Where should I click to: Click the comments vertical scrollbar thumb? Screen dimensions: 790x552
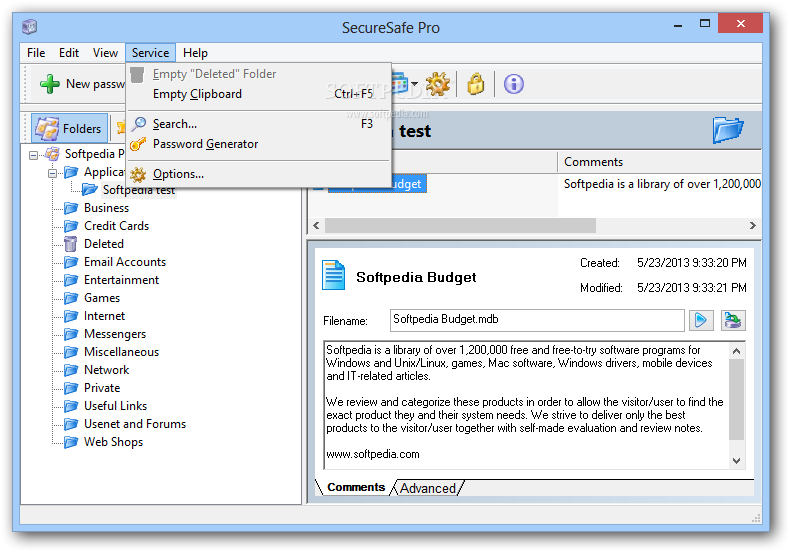pos(737,399)
